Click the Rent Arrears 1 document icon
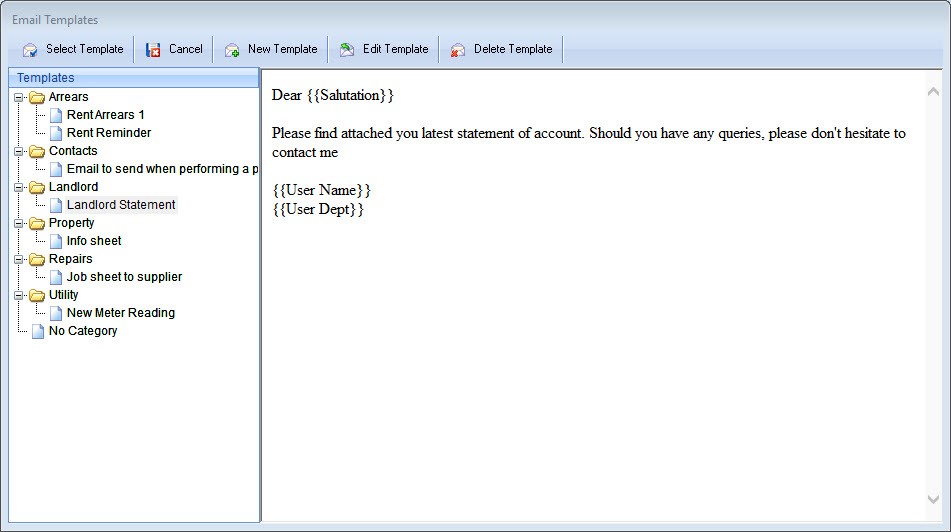 point(56,115)
